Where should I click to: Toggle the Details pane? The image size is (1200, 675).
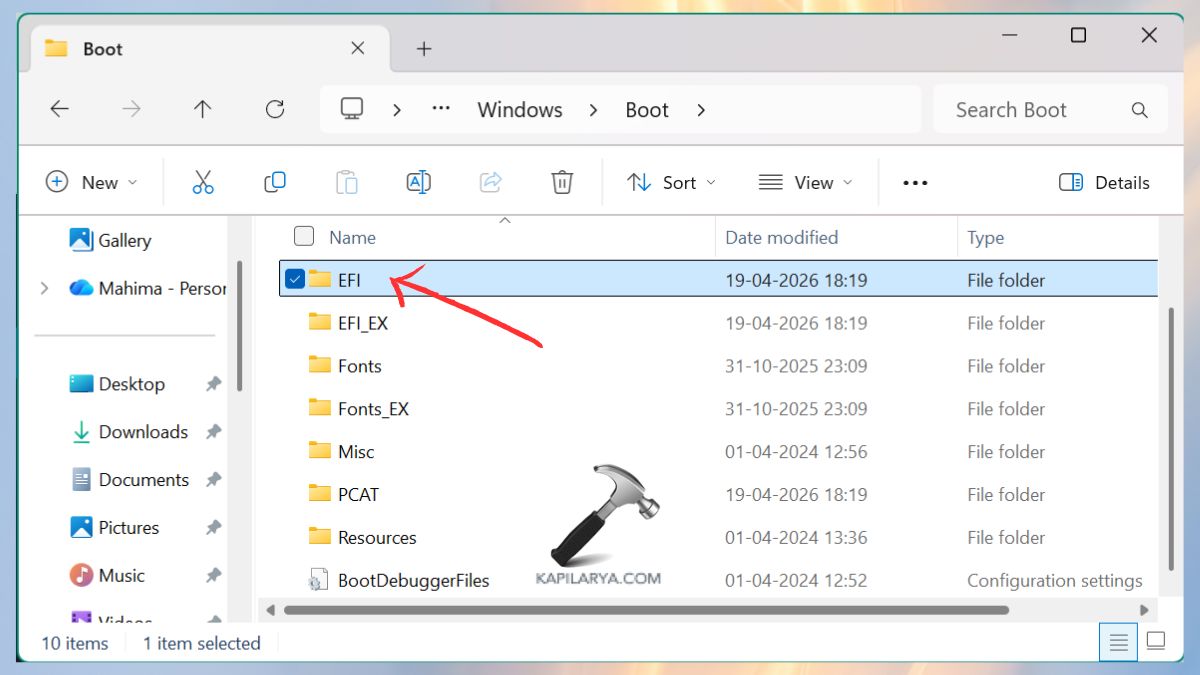click(x=1104, y=182)
